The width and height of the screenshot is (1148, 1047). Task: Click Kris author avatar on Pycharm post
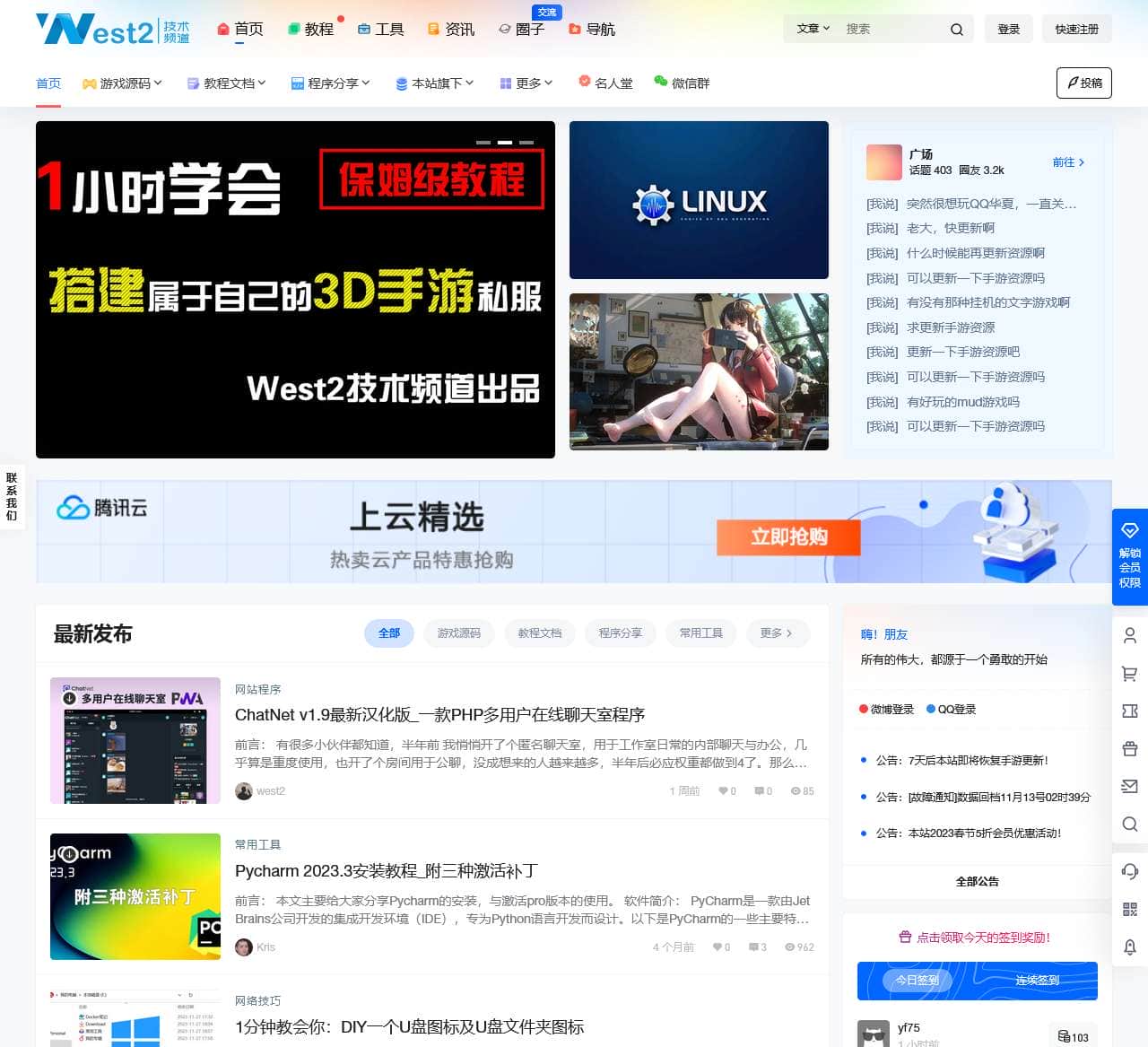tap(244, 947)
